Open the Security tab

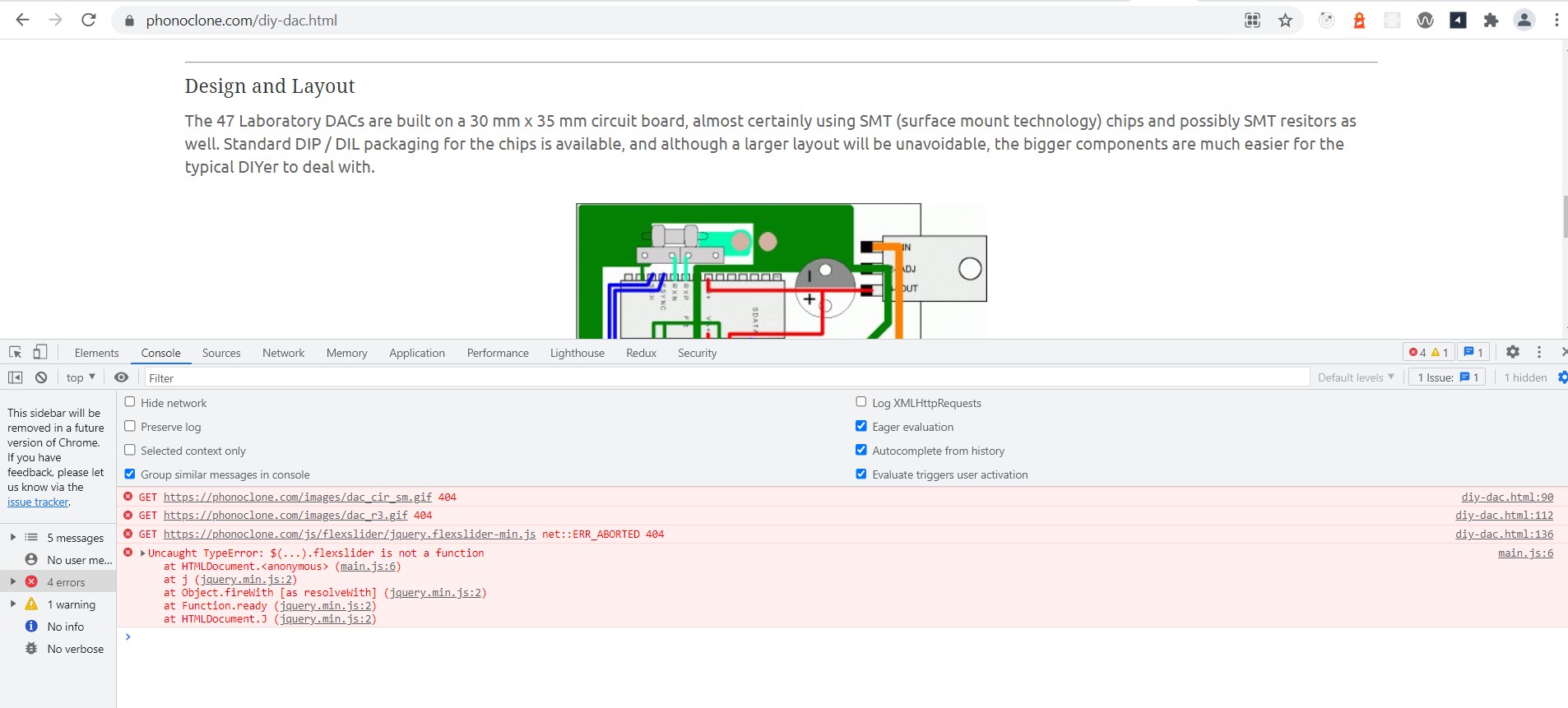[x=697, y=353]
